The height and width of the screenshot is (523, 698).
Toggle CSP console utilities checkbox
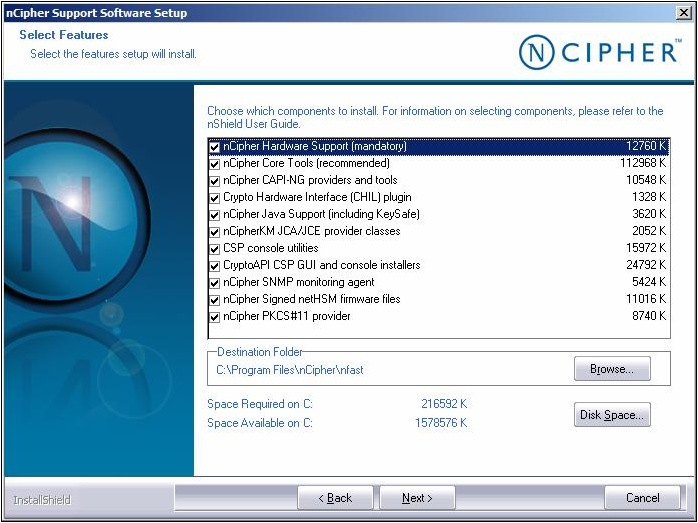click(x=214, y=249)
